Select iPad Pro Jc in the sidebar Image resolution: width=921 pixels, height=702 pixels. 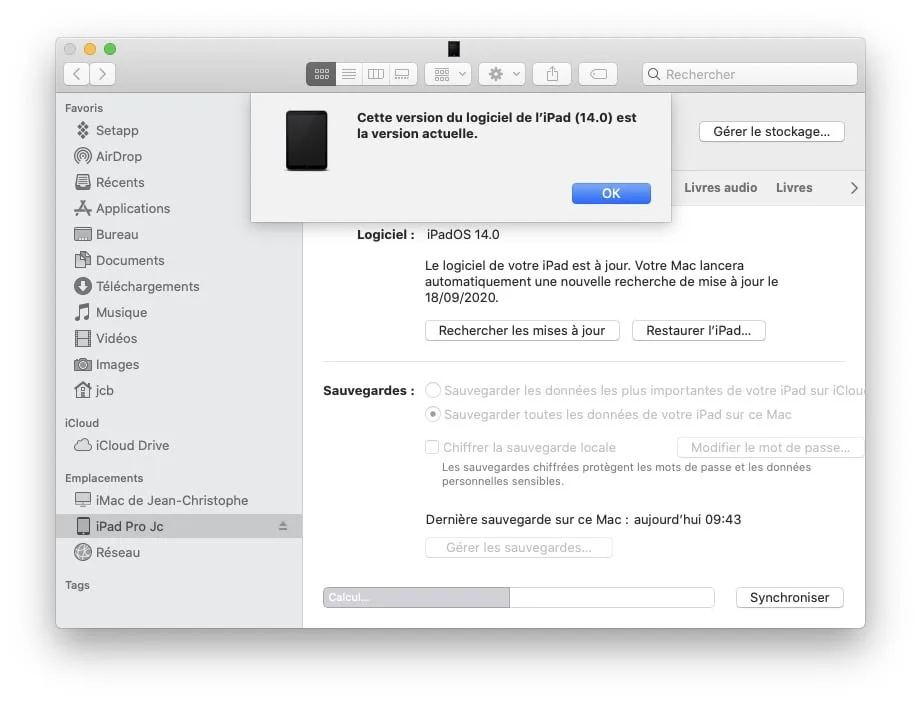tap(179, 526)
